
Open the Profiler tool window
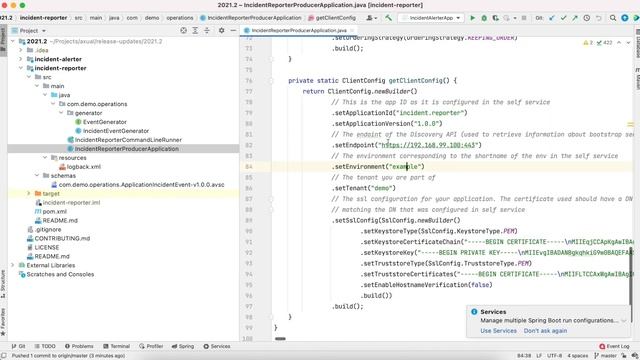[x=151, y=346]
